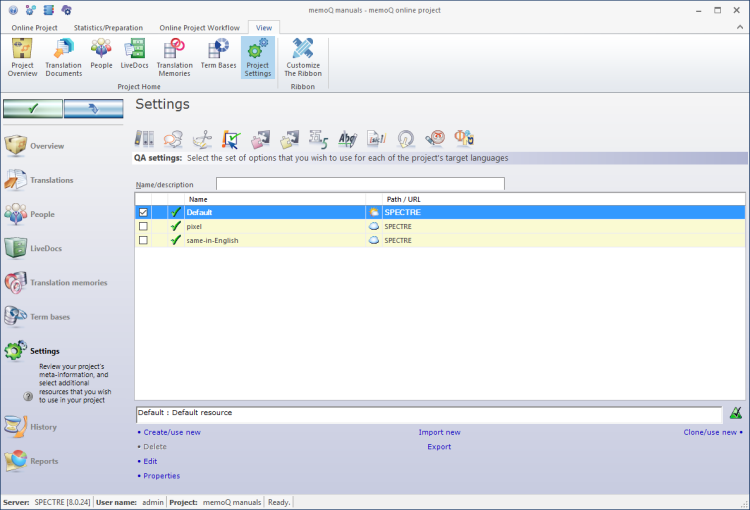Tick the same-in-English checkbox

(x=144, y=241)
